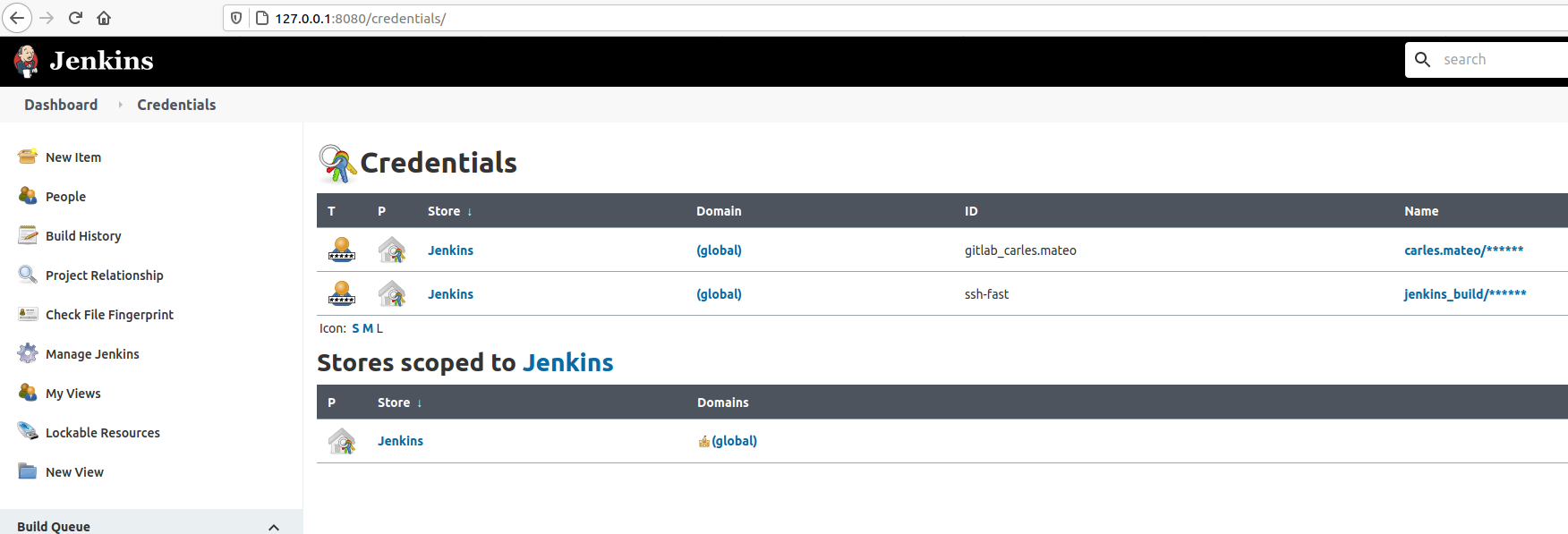Click the store provider icon in ssh-fast row
This screenshot has width=1568, height=534.
click(392, 293)
